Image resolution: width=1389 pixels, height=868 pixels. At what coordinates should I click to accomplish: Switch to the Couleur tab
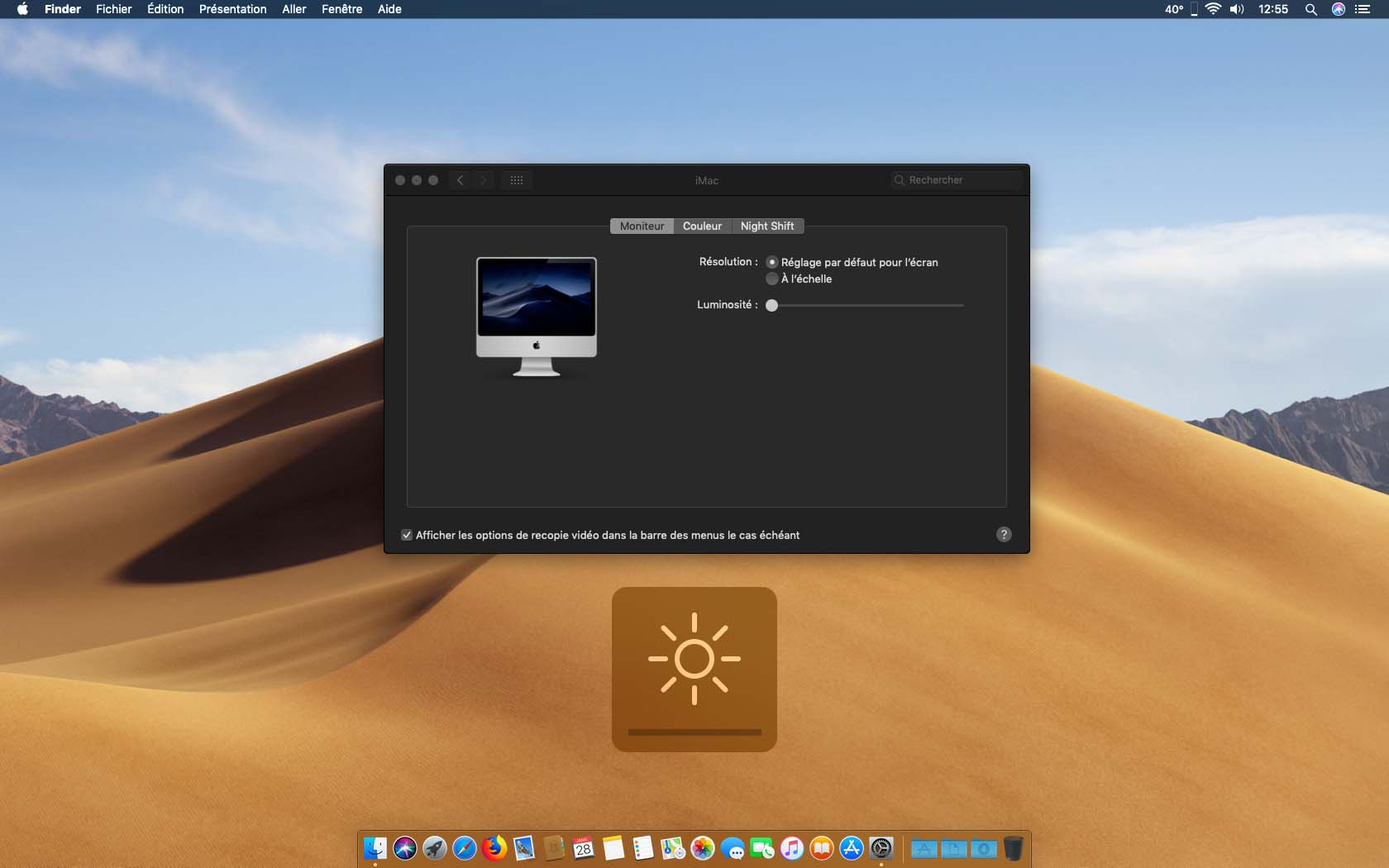[702, 226]
